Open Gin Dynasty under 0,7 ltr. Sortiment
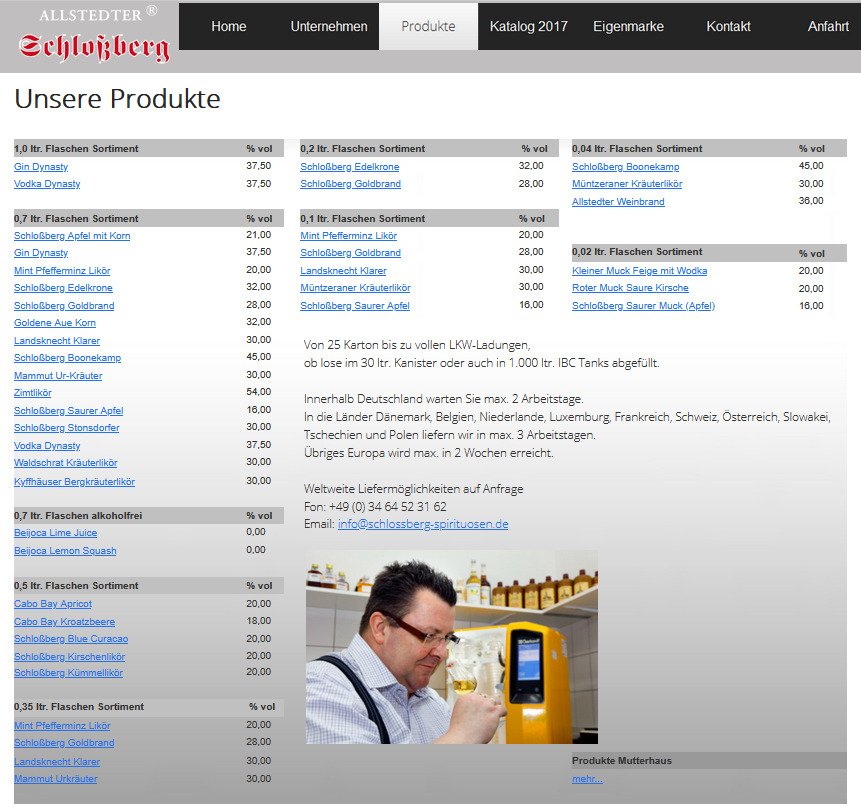 pyautogui.click(x=41, y=253)
